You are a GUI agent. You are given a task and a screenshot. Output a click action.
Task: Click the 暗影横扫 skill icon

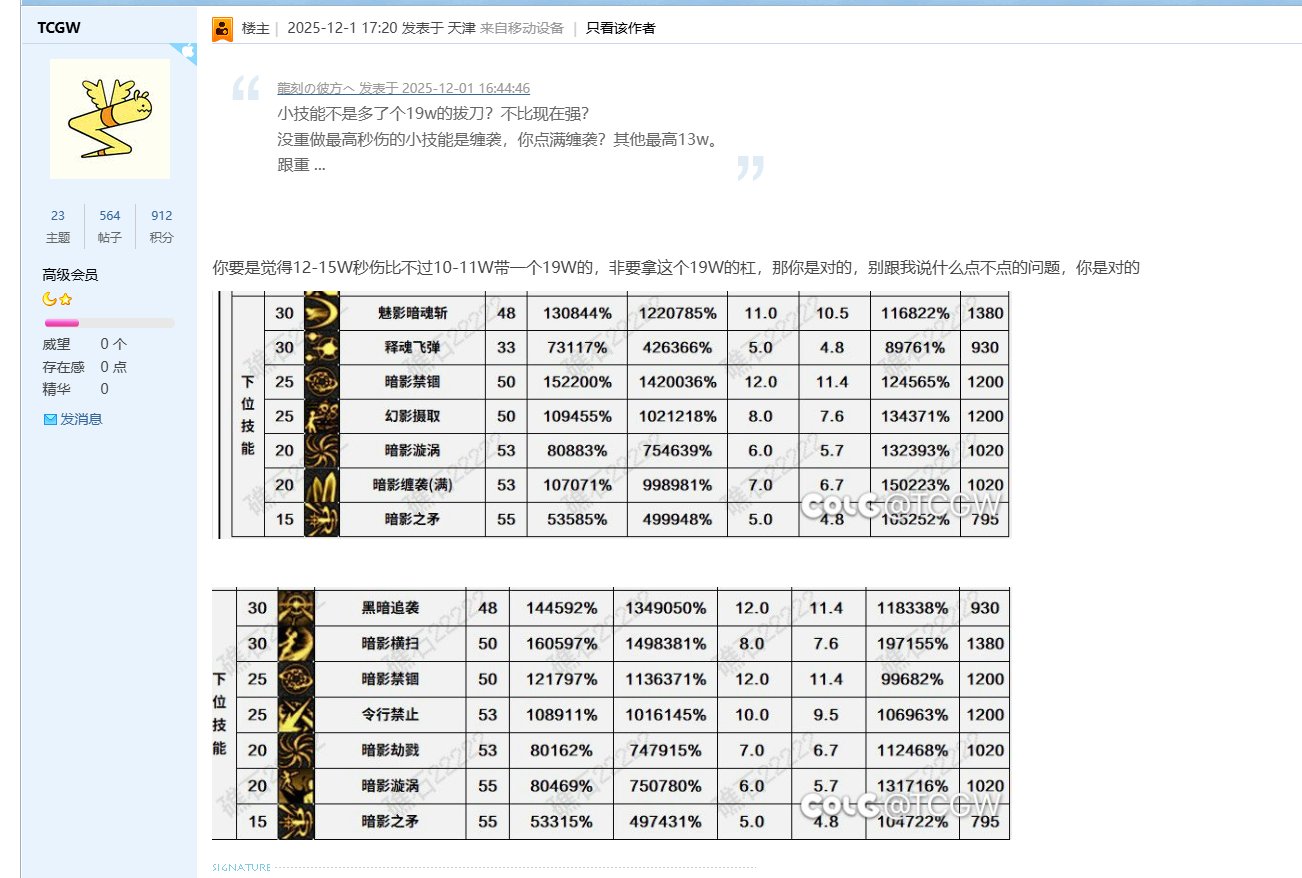pyautogui.click(x=296, y=643)
